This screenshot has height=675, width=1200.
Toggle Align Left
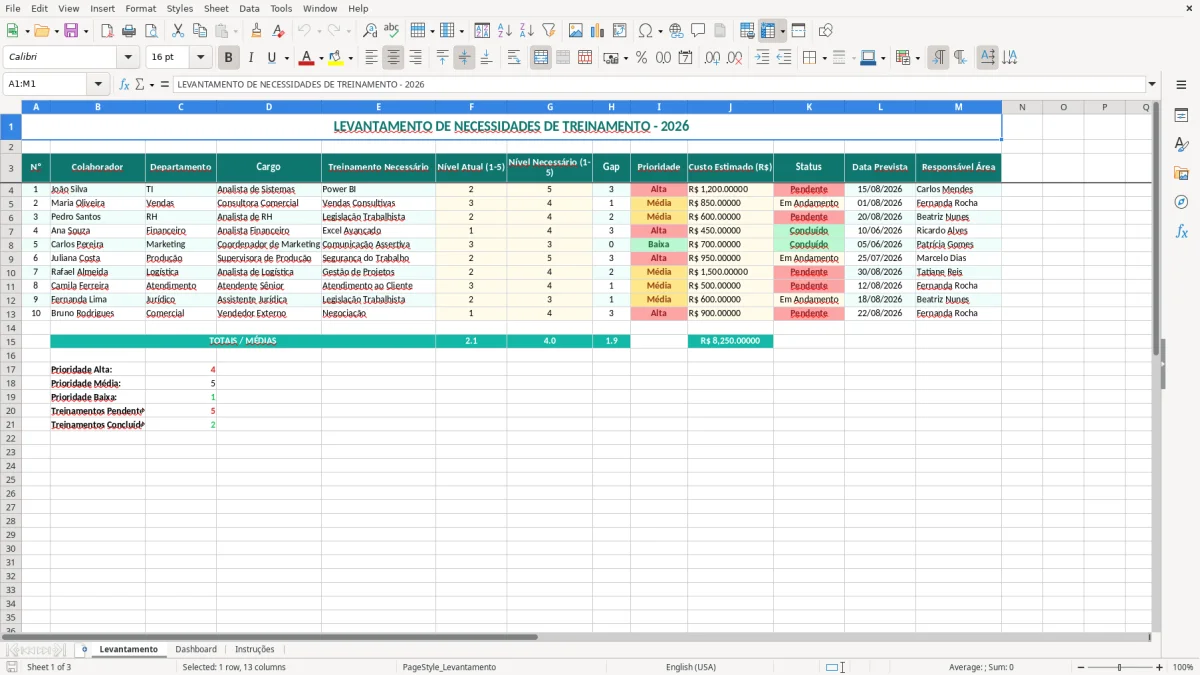tap(372, 58)
